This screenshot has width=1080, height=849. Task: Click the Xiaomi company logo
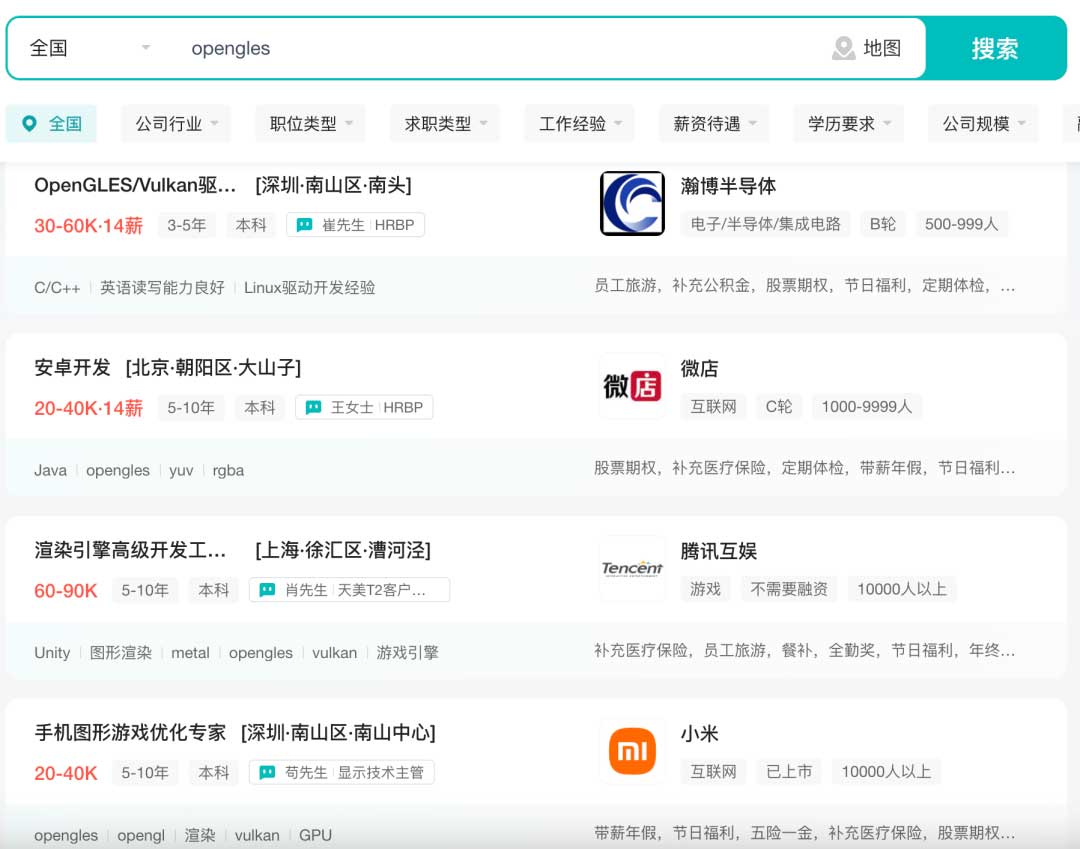point(632,751)
